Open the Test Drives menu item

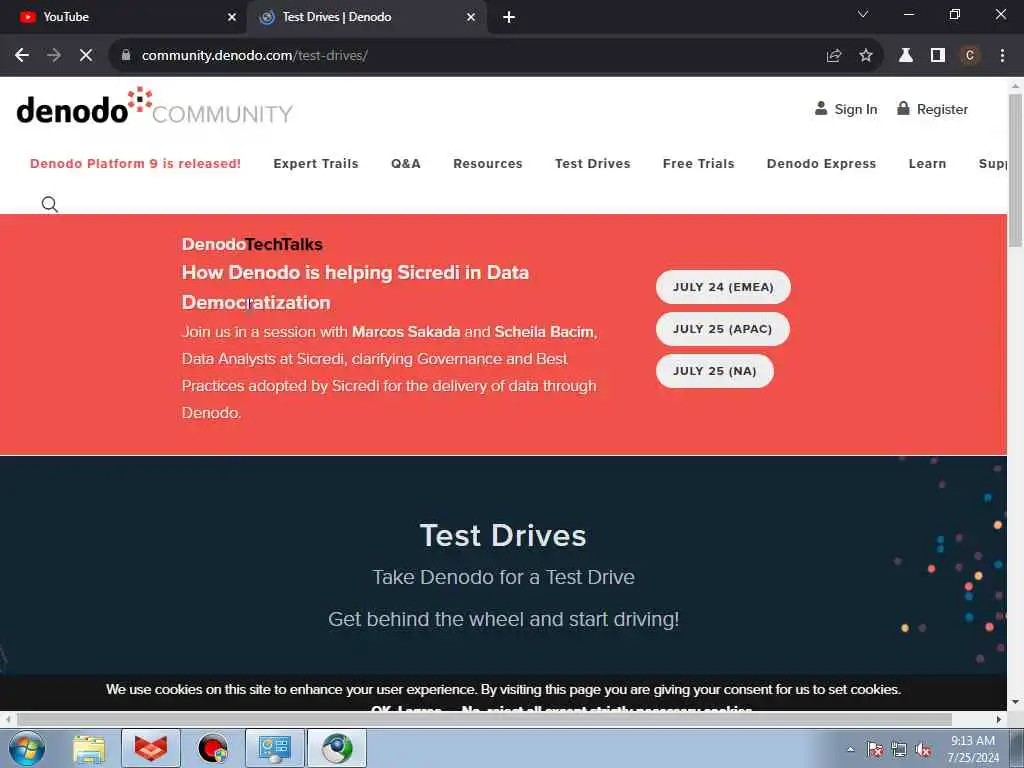(592, 163)
